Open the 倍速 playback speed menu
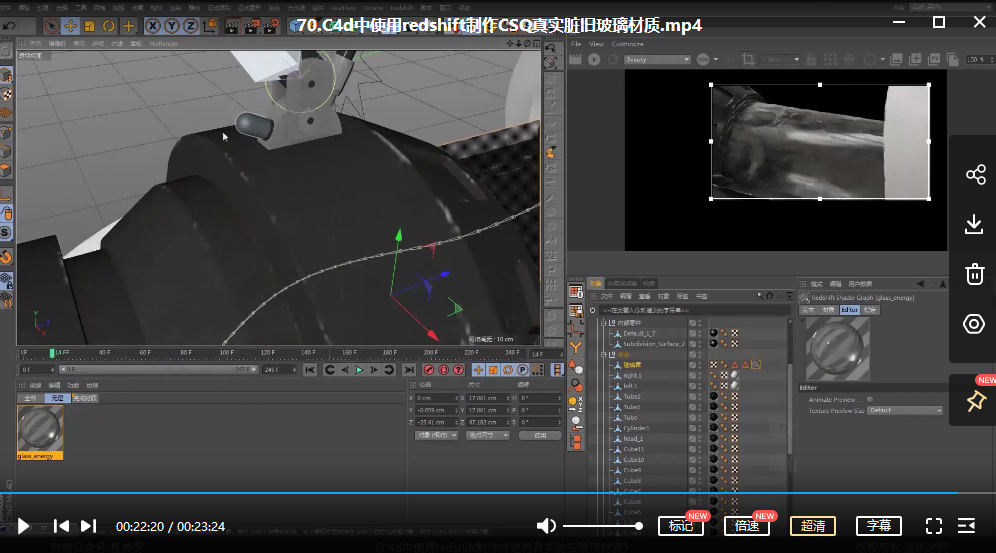 [x=746, y=526]
